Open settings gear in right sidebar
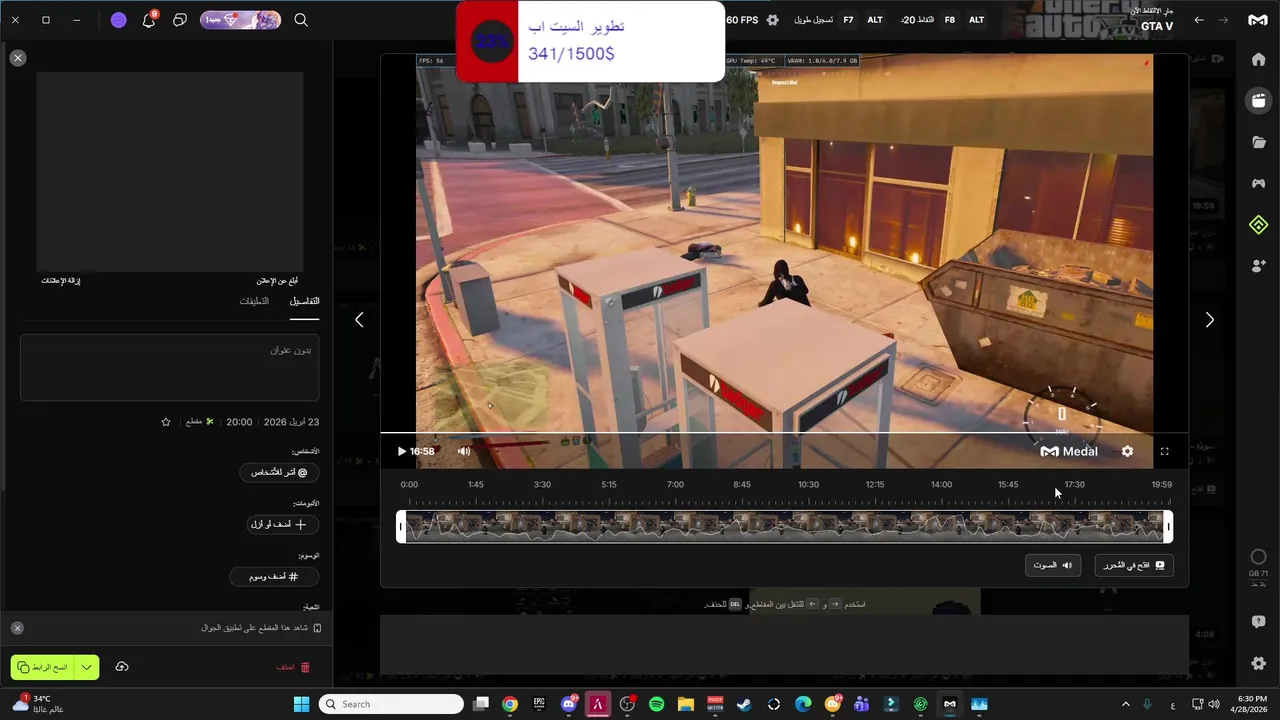 pos(1258,664)
